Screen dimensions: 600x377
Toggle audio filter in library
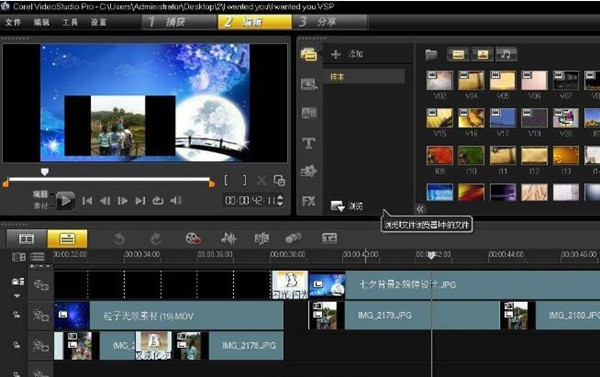[506, 55]
